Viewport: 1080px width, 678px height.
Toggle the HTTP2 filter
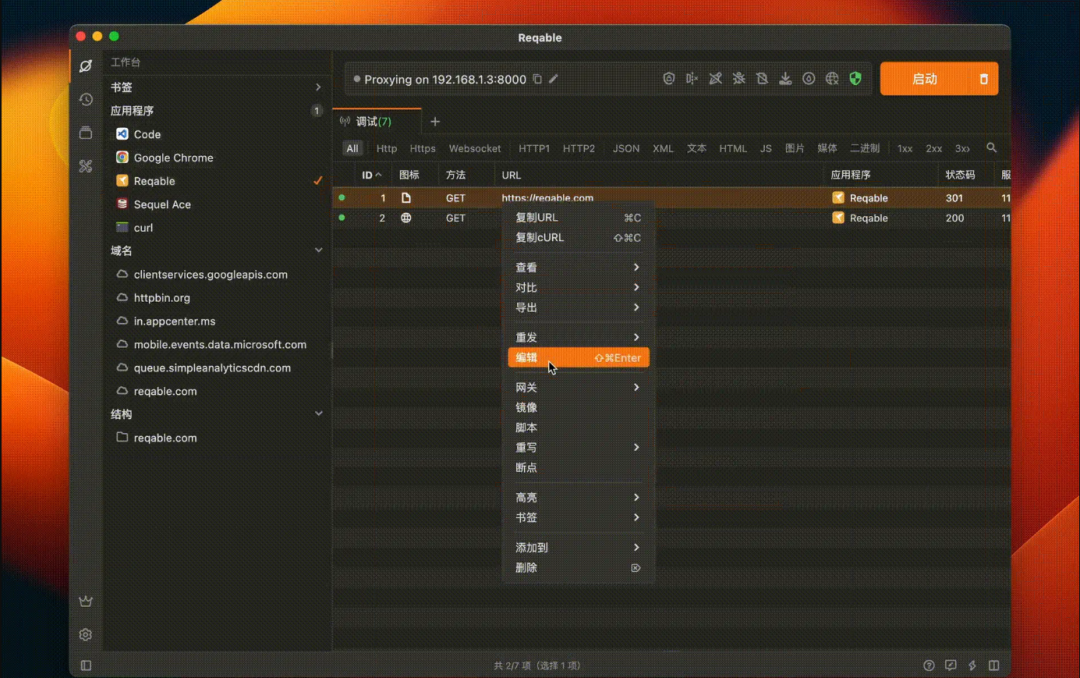pos(579,148)
